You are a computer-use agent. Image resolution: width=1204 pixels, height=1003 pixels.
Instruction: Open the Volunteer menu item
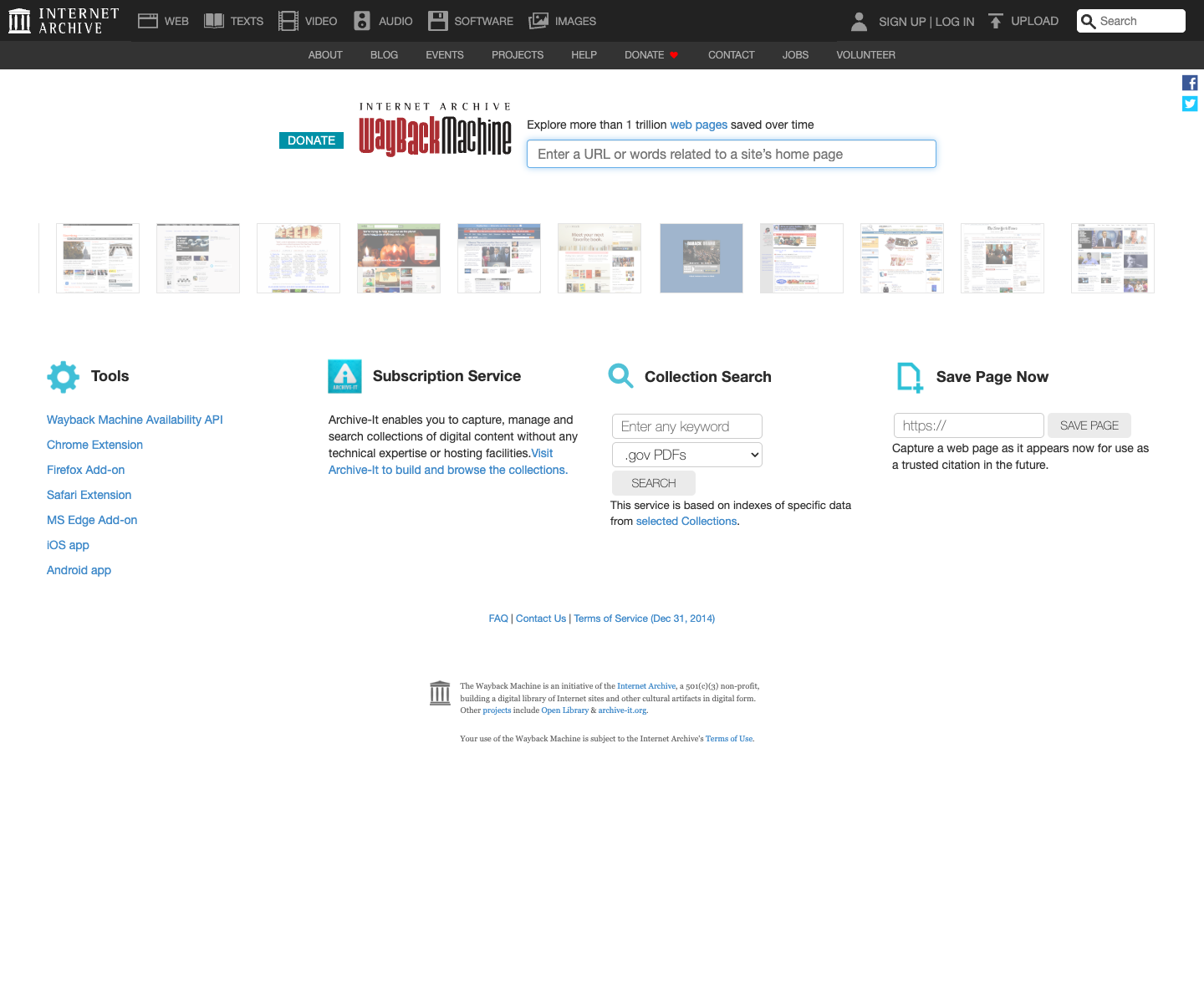point(865,55)
